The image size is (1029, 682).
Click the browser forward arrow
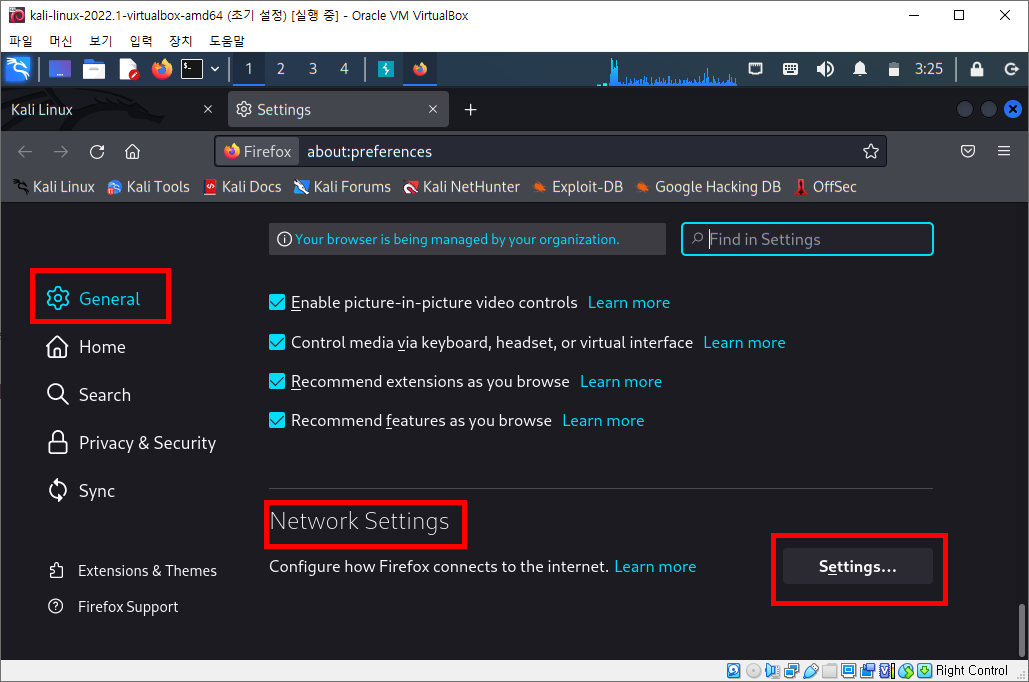[x=61, y=152]
